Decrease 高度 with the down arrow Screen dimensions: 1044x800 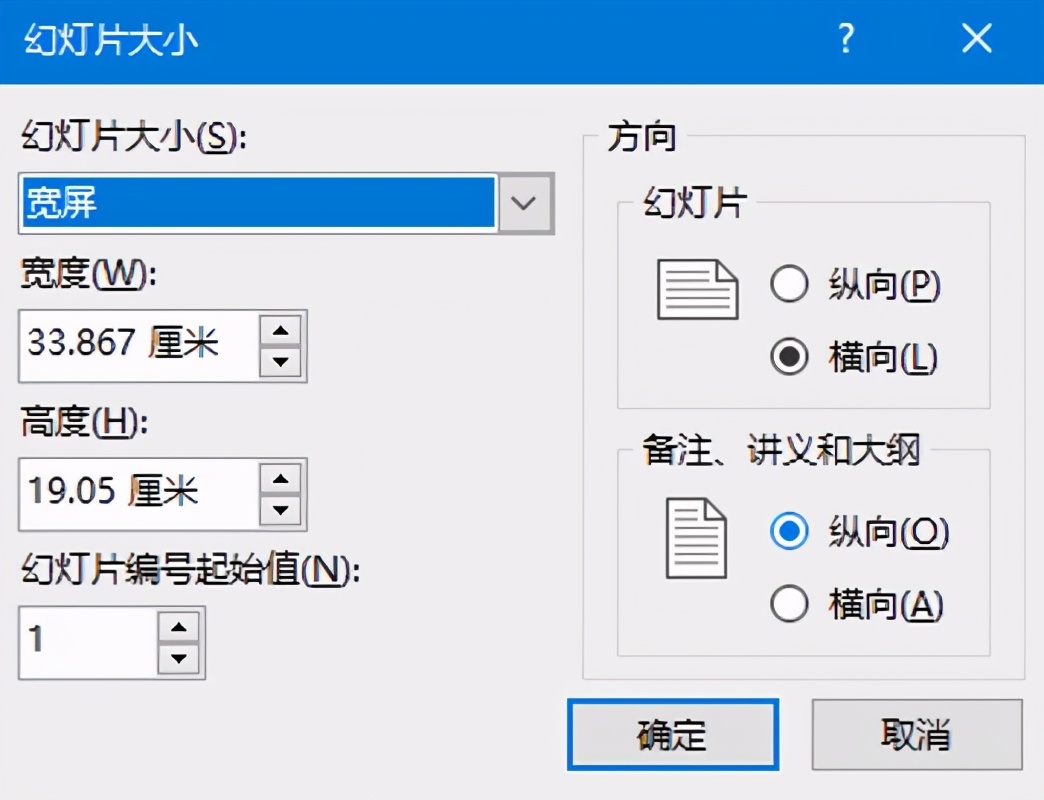(x=281, y=510)
